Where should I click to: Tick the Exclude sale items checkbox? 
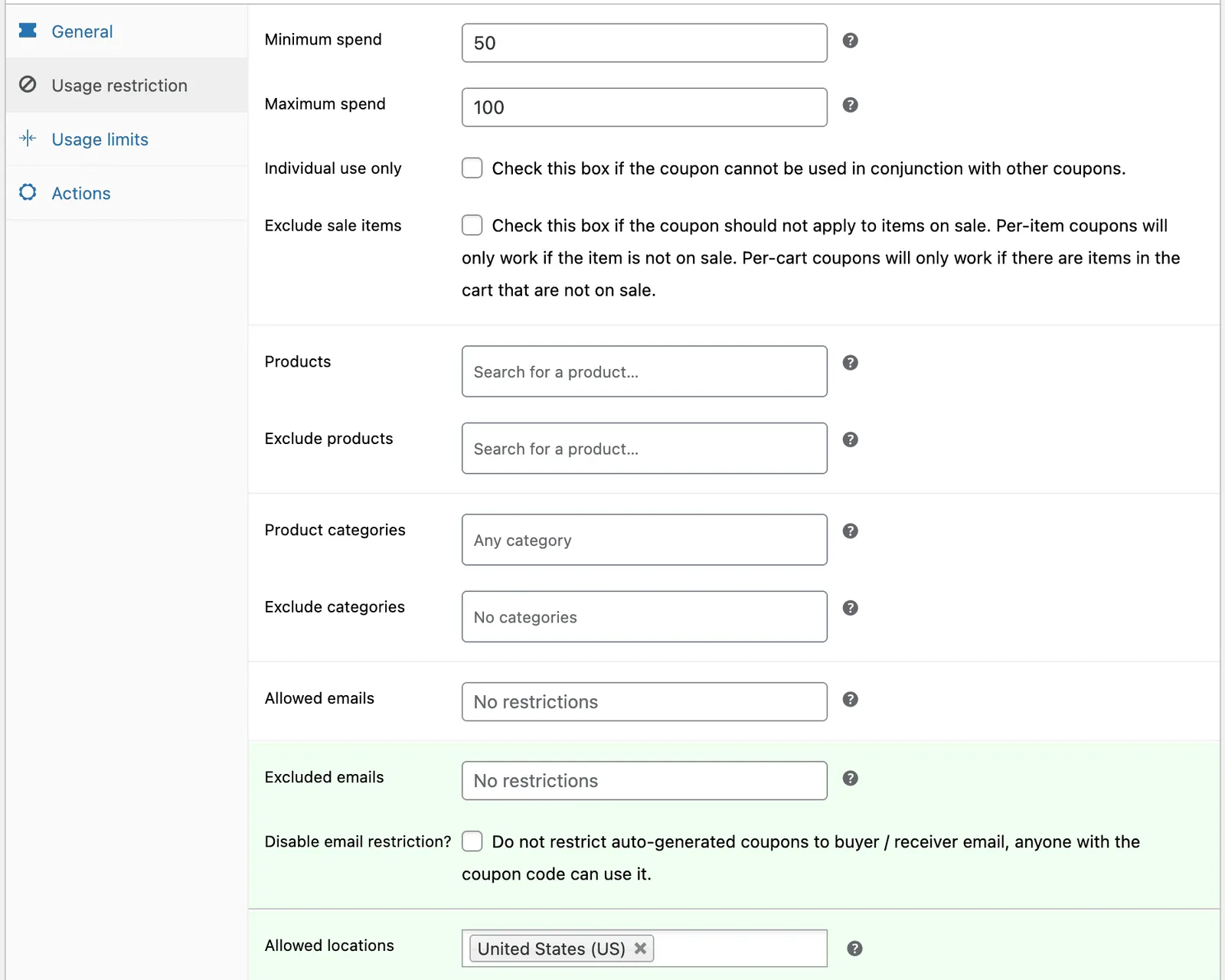point(472,225)
